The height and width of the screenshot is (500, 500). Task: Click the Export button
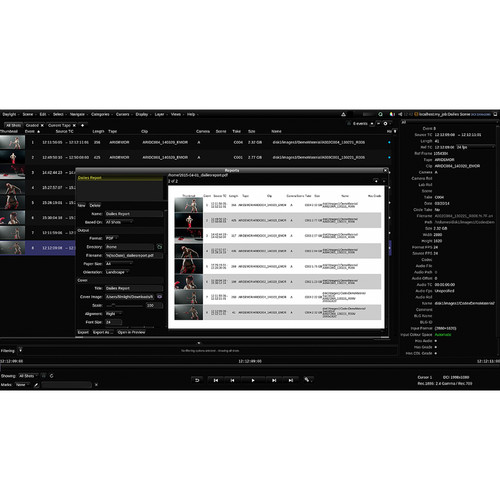[83, 332]
